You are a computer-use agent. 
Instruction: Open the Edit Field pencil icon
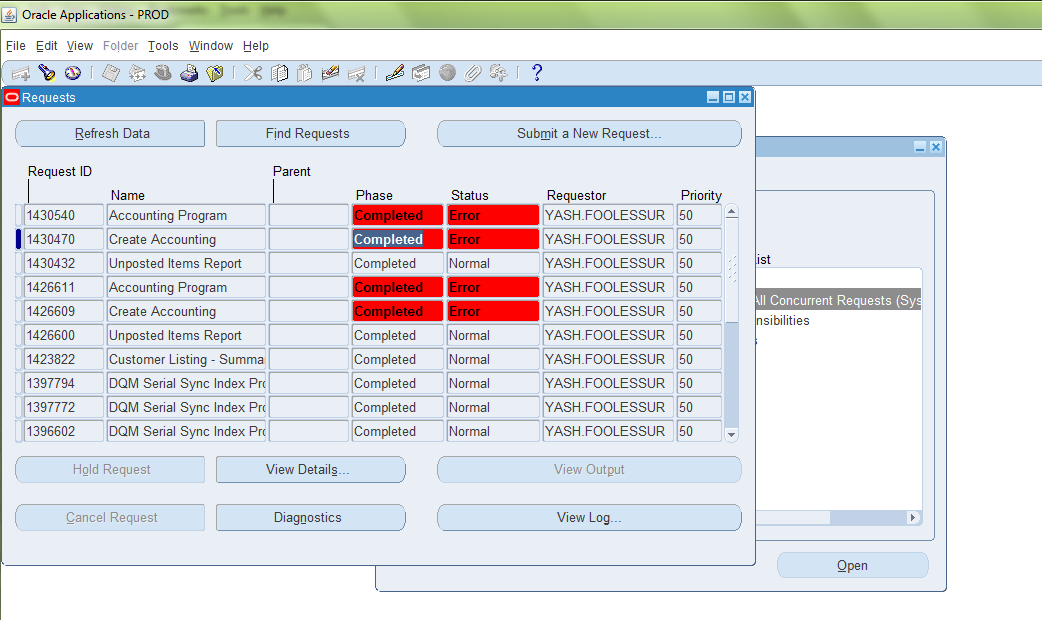click(395, 73)
